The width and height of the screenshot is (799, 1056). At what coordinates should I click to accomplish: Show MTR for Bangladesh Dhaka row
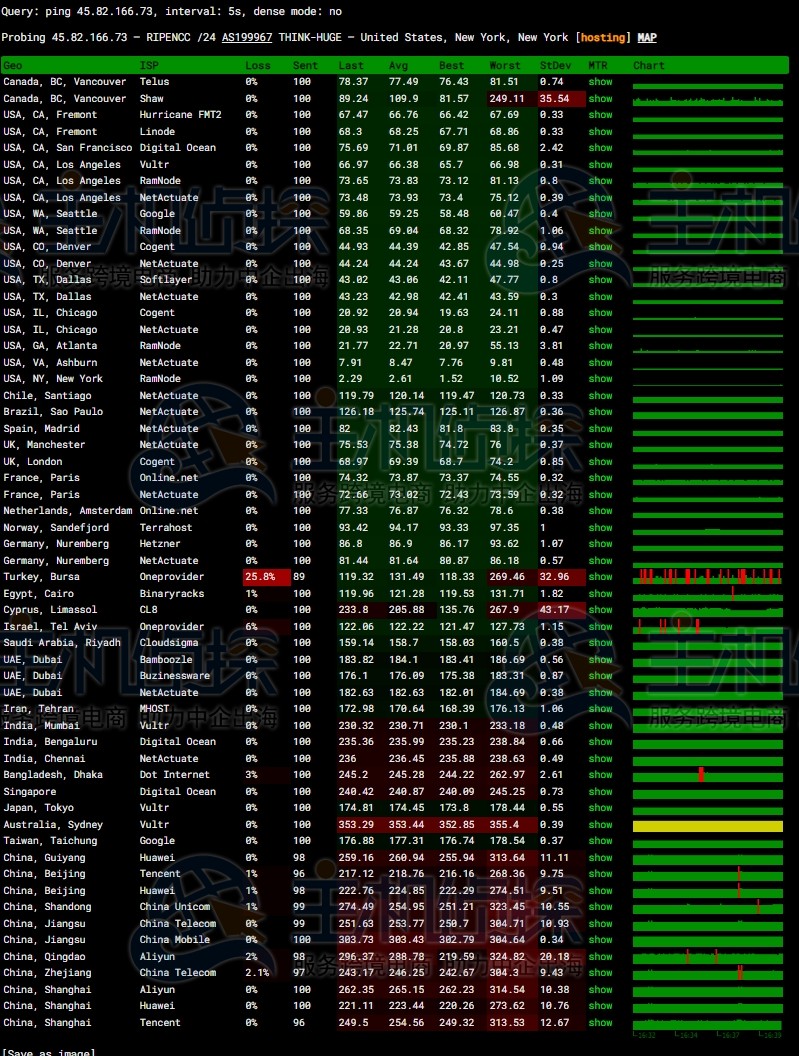pos(600,774)
